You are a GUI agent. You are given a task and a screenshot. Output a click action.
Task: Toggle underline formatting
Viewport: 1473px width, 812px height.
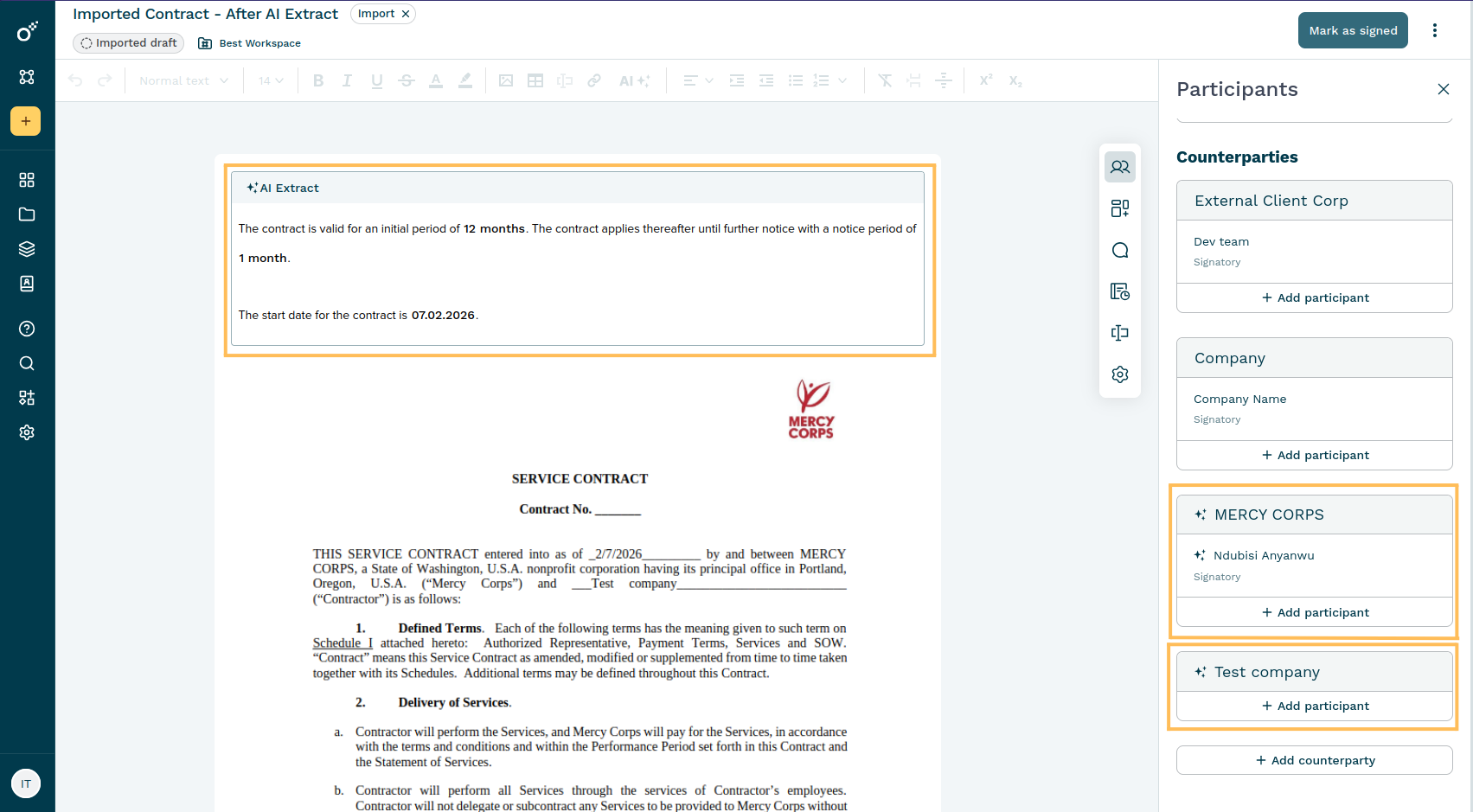point(377,80)
